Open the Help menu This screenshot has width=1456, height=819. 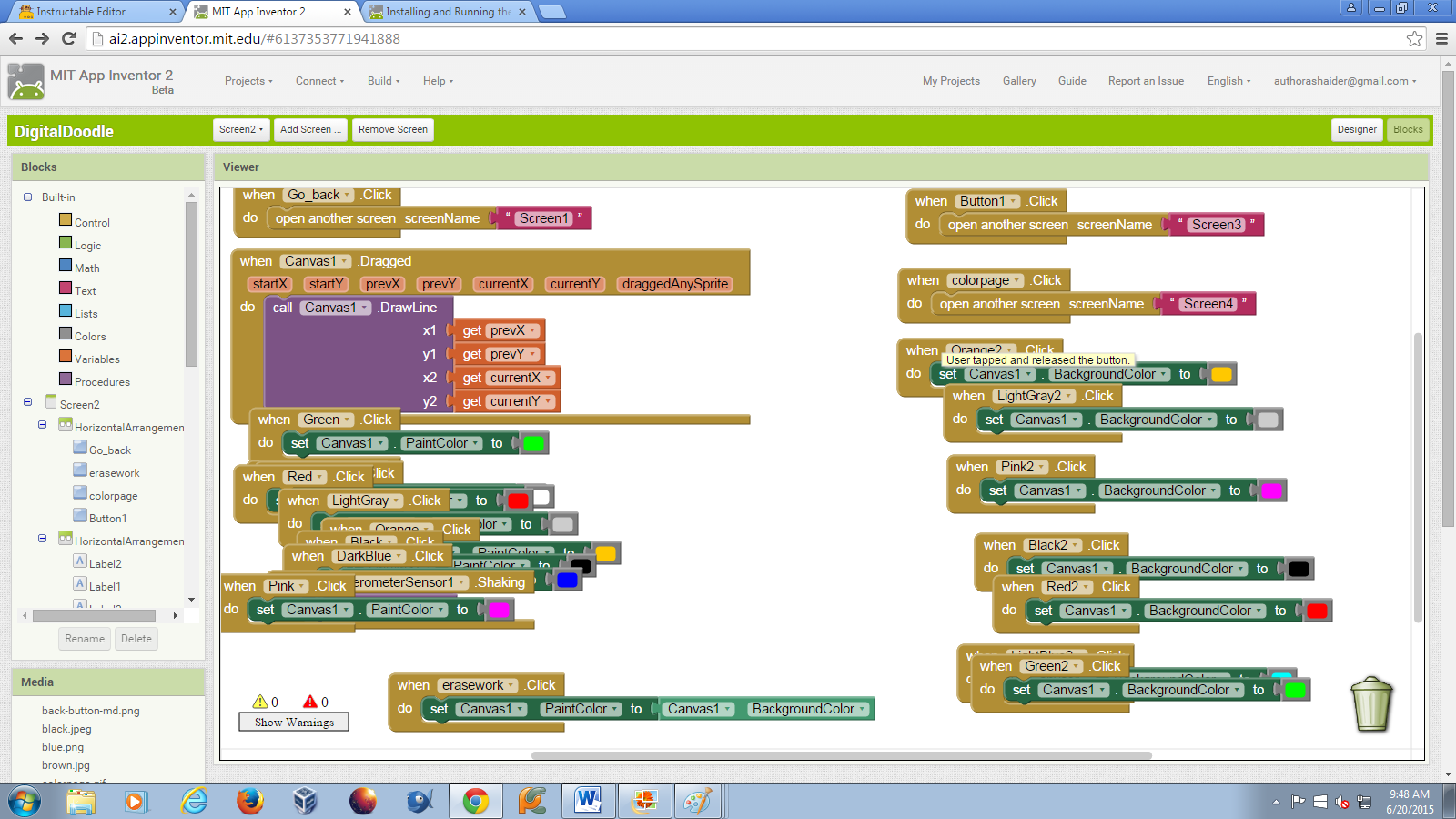[x=438, y=81]
